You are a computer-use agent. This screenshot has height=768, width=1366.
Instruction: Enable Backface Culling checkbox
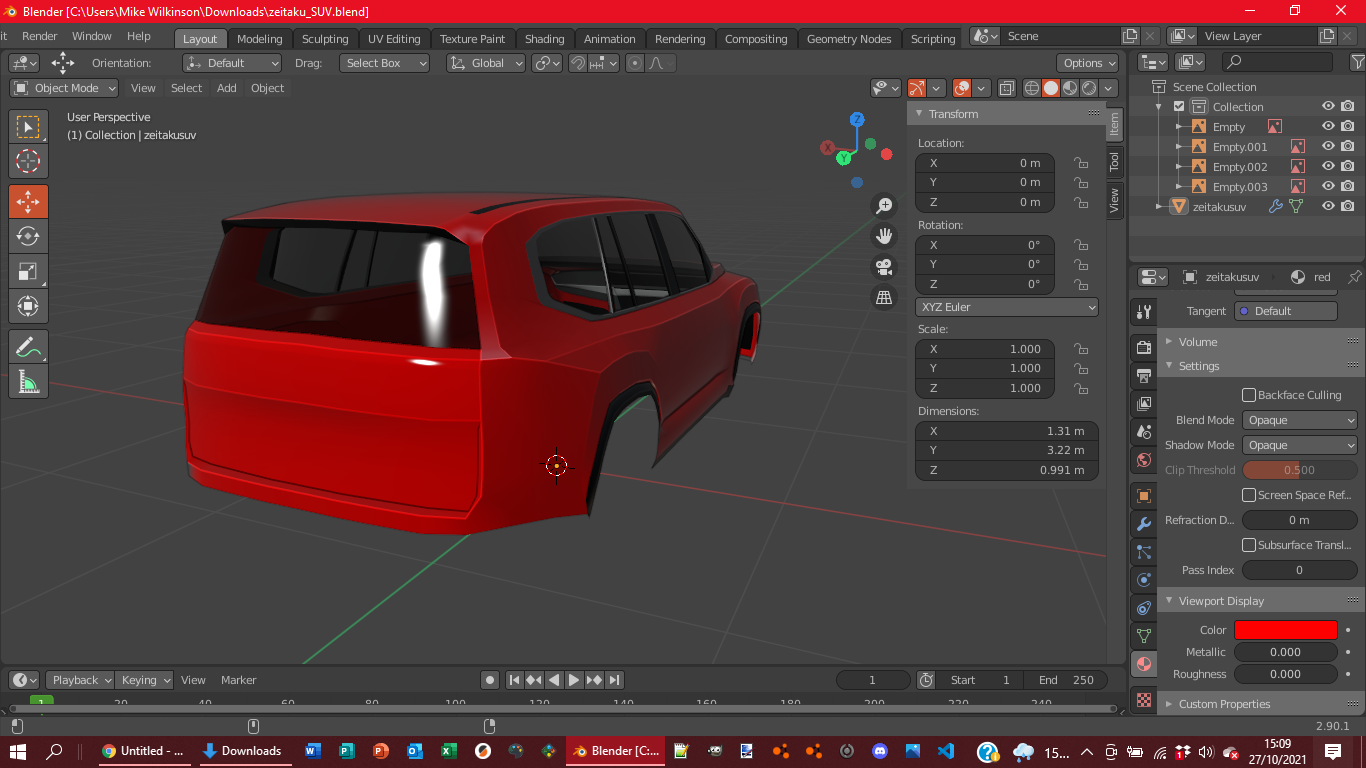(1249, 395)
